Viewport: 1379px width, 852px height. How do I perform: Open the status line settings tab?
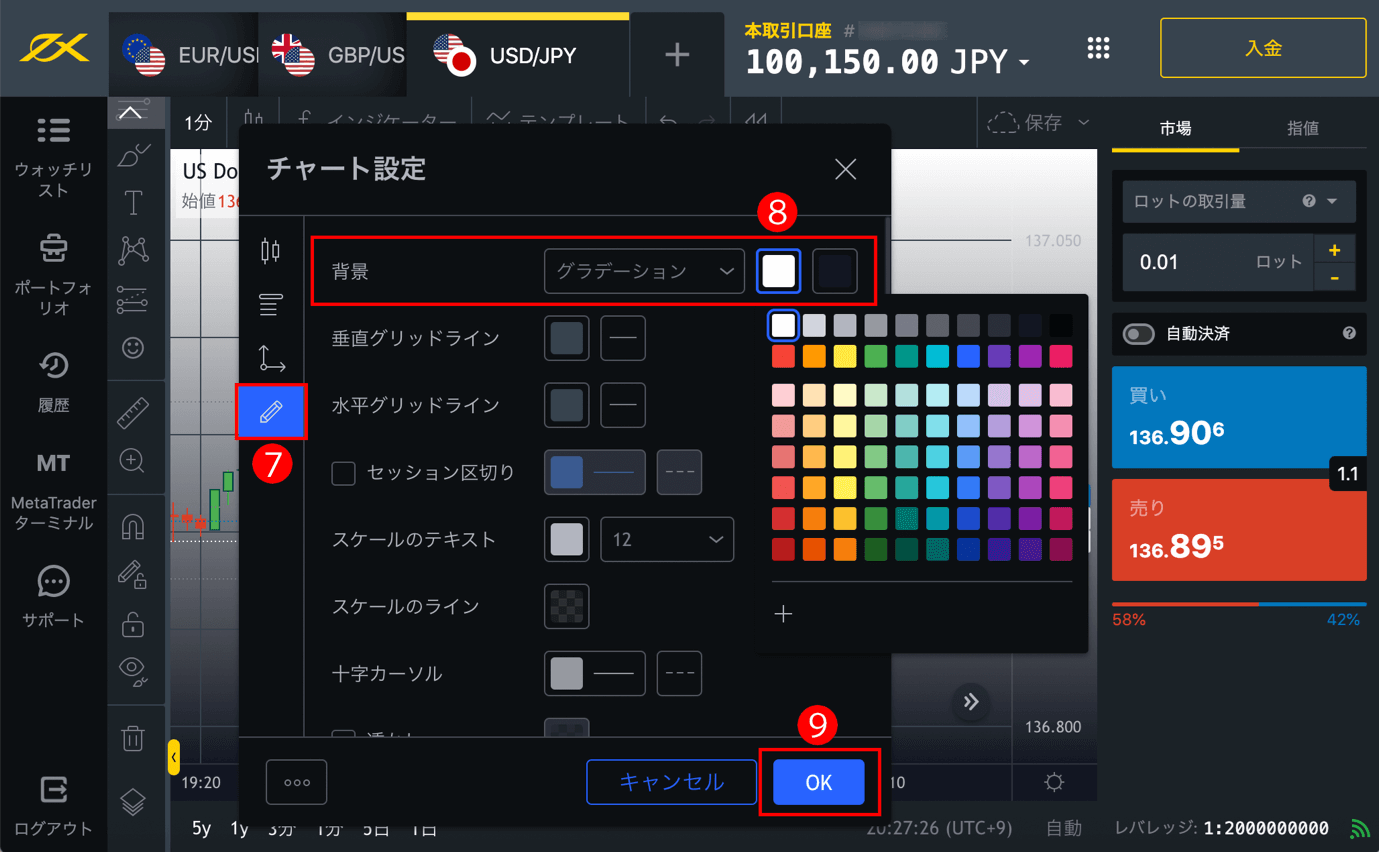(x=270, y=305)
